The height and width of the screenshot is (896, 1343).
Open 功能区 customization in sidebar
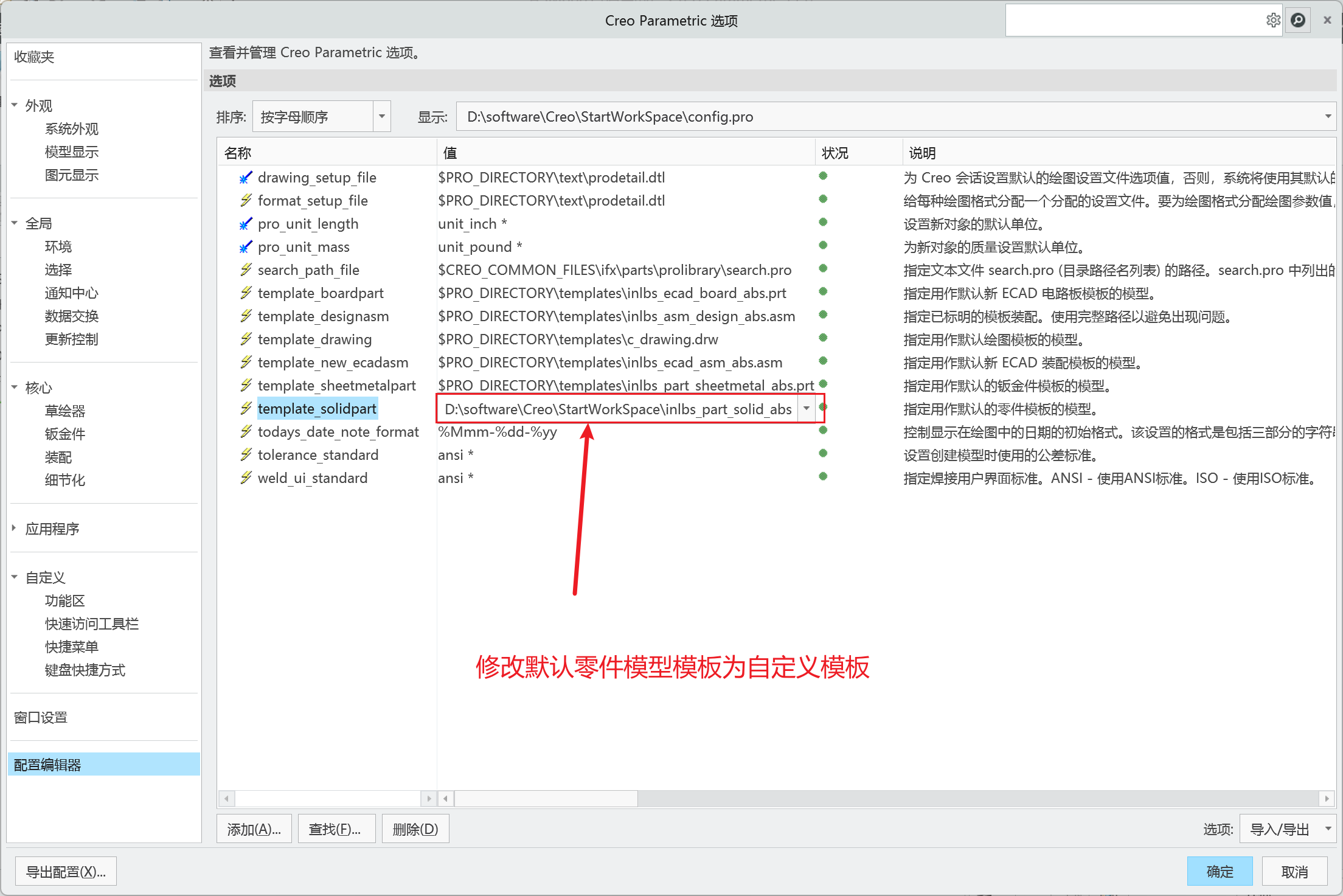[x=65, y=600]
